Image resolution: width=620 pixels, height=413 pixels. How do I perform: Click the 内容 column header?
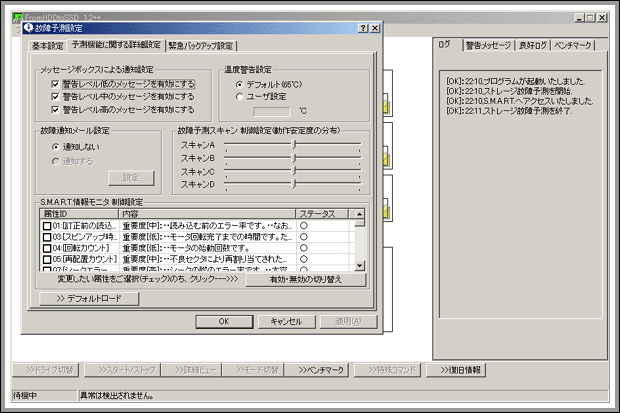click(207, 214)
